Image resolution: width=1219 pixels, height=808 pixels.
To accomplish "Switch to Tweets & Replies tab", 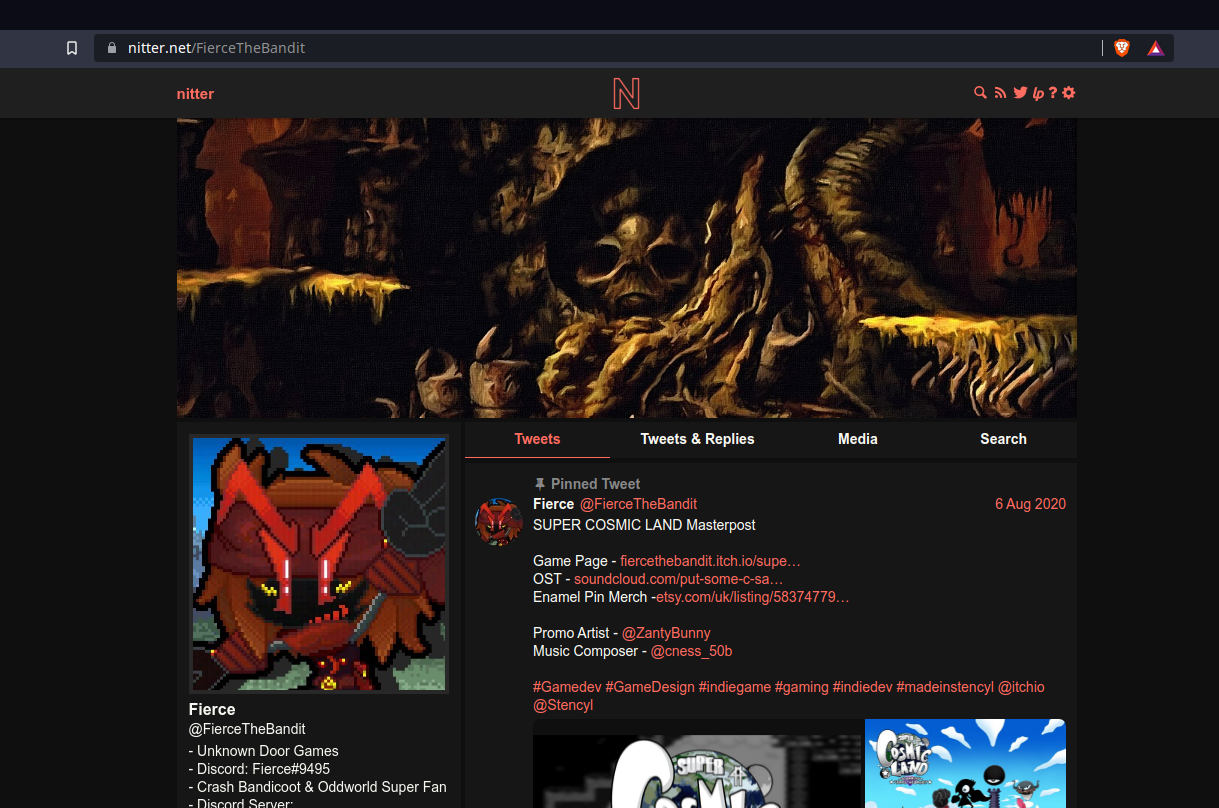I will click(698, 439).
